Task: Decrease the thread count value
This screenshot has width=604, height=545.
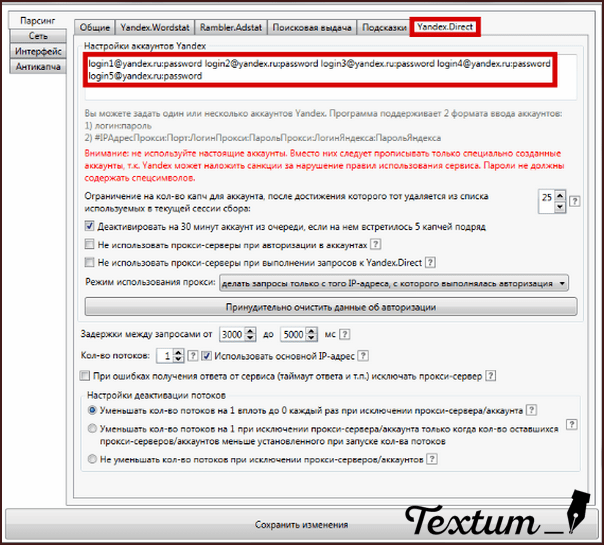Action: tap(178, 359)
